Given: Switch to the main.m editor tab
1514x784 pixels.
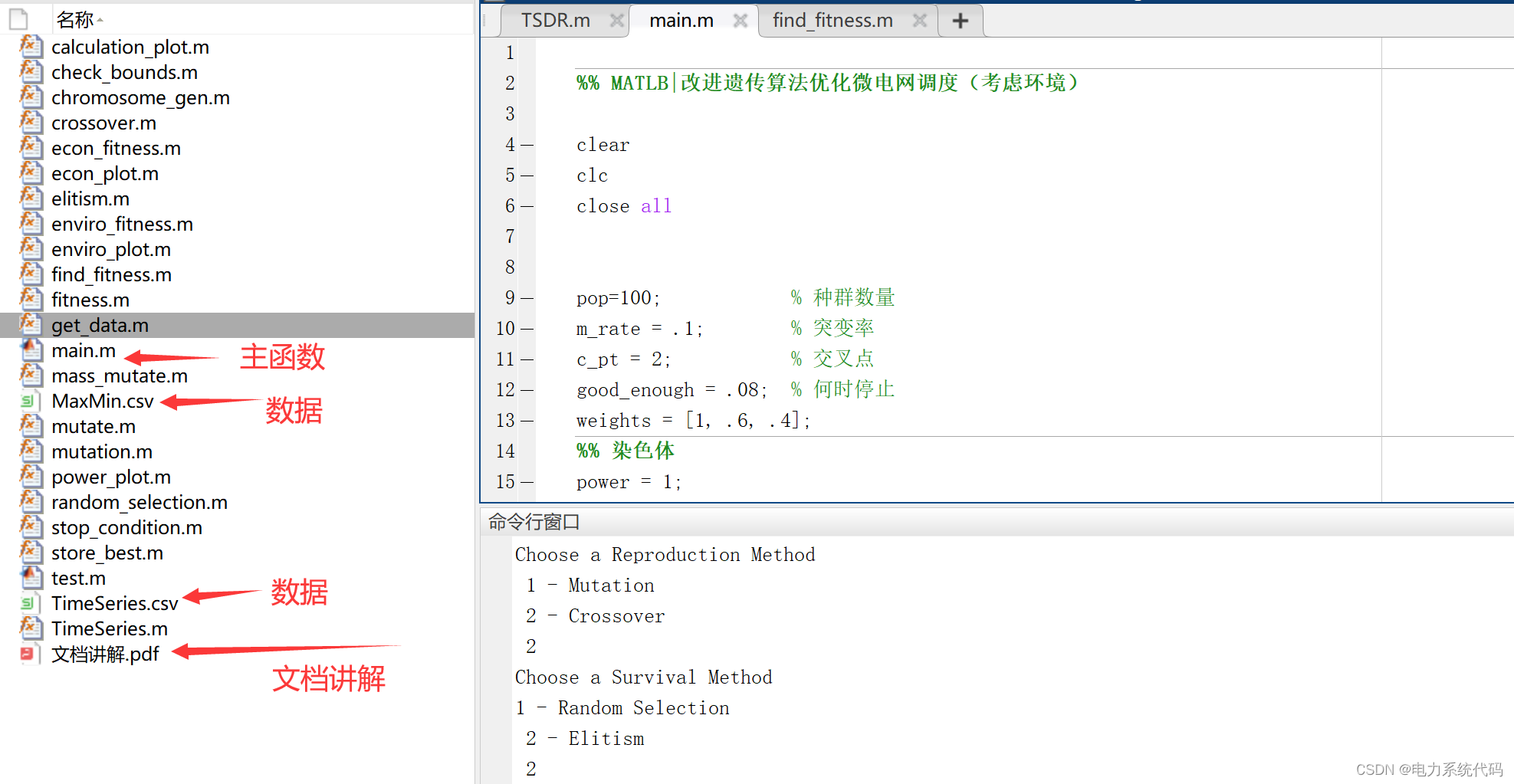Looking at the screenshot, I should click(681, 21).
